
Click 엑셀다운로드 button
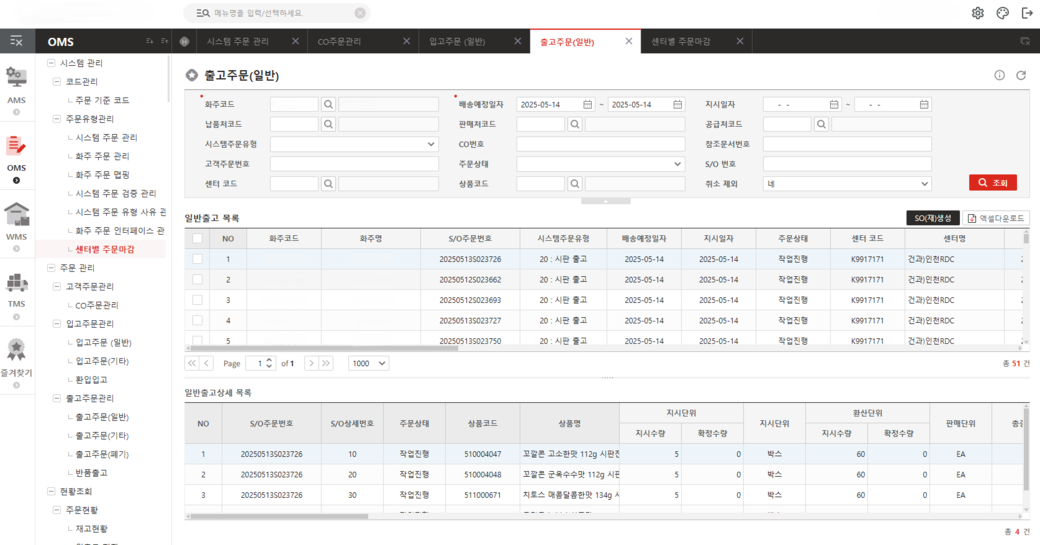996,218
